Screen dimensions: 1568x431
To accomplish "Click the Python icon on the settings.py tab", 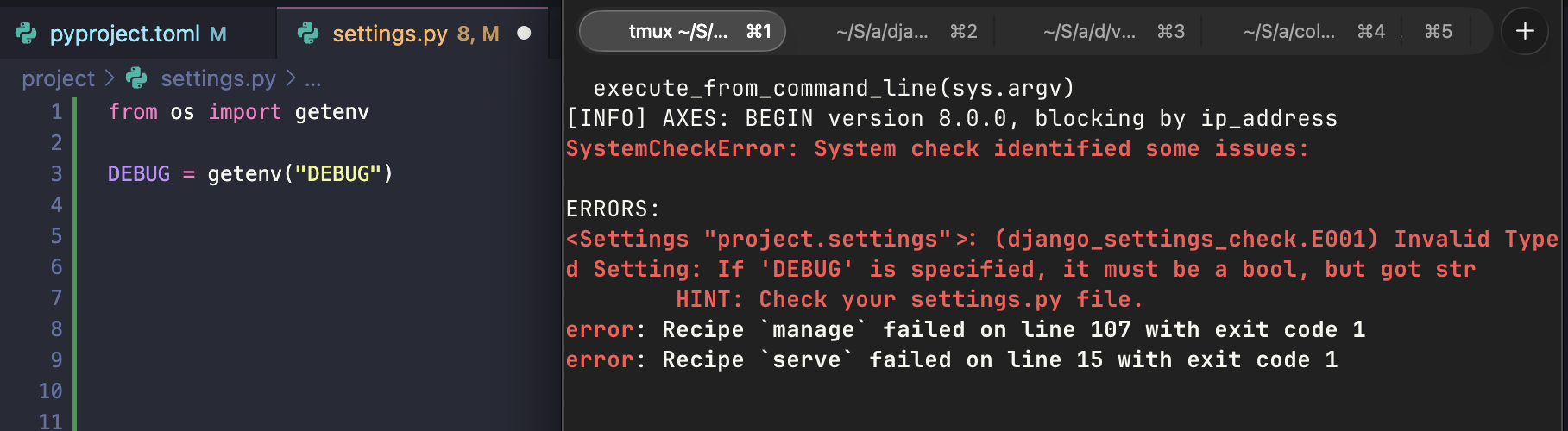I will point(308,34).
